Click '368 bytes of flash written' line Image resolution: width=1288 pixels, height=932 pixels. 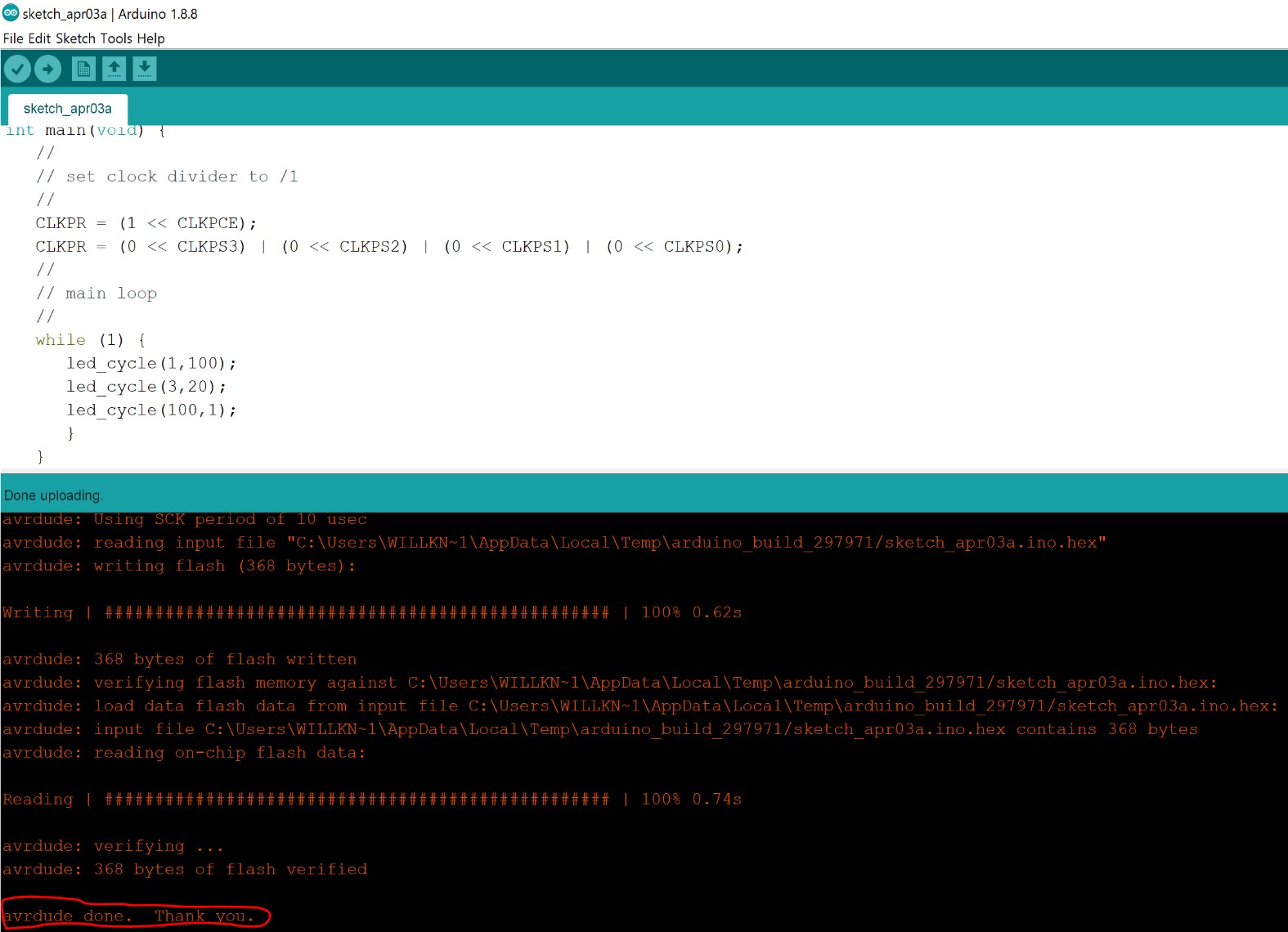tap(179, 659)
